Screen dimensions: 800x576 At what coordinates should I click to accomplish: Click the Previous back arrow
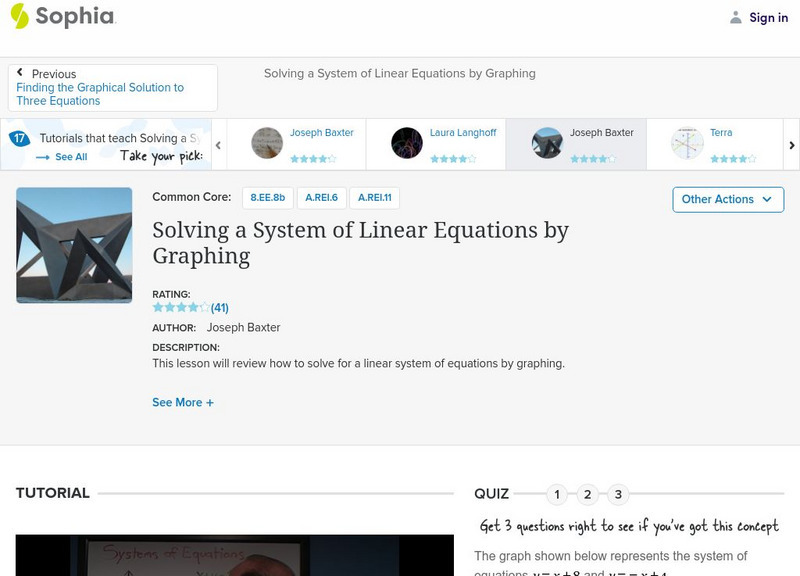point(20,72)
